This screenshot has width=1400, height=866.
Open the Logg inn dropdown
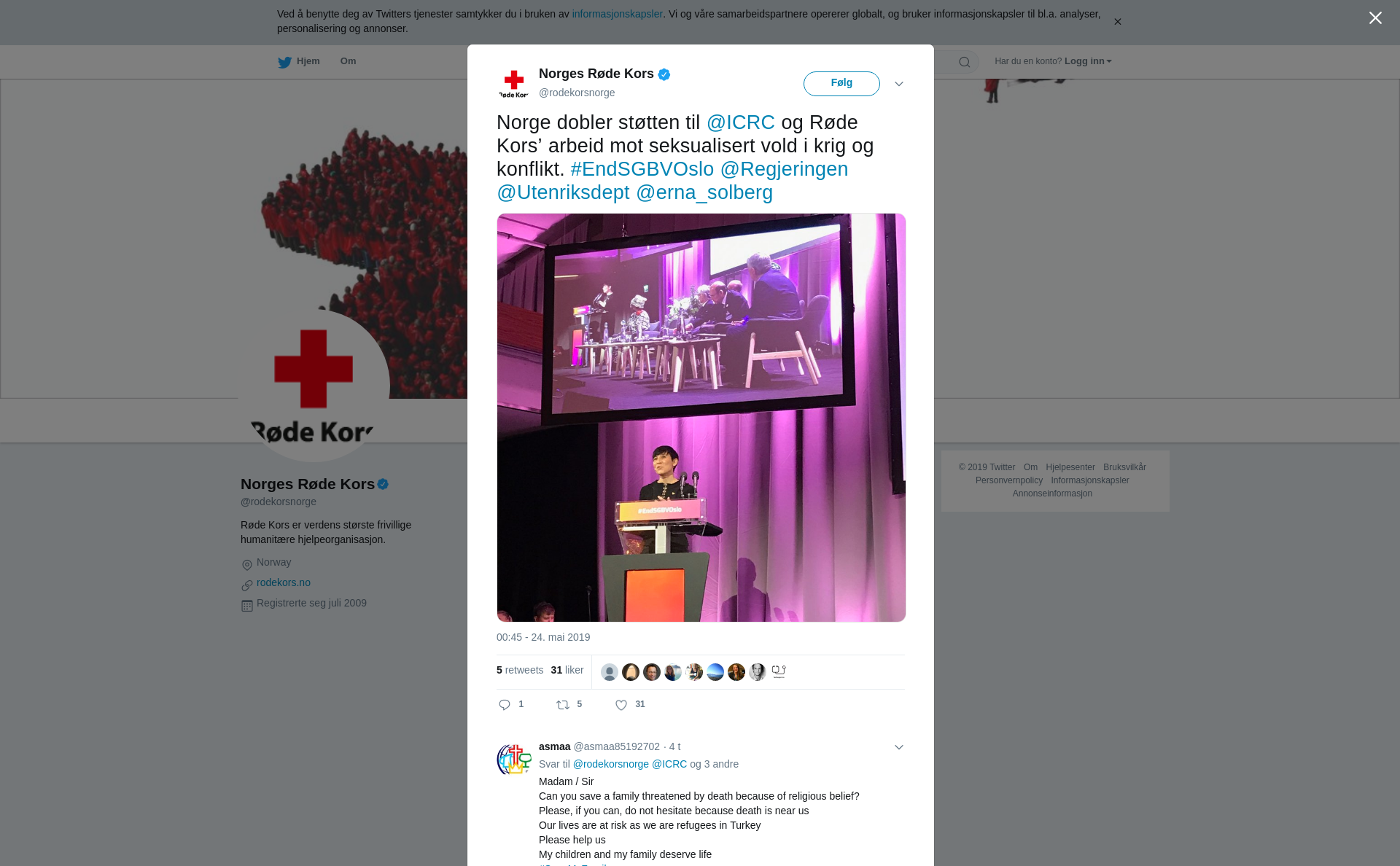(1088, 61)
